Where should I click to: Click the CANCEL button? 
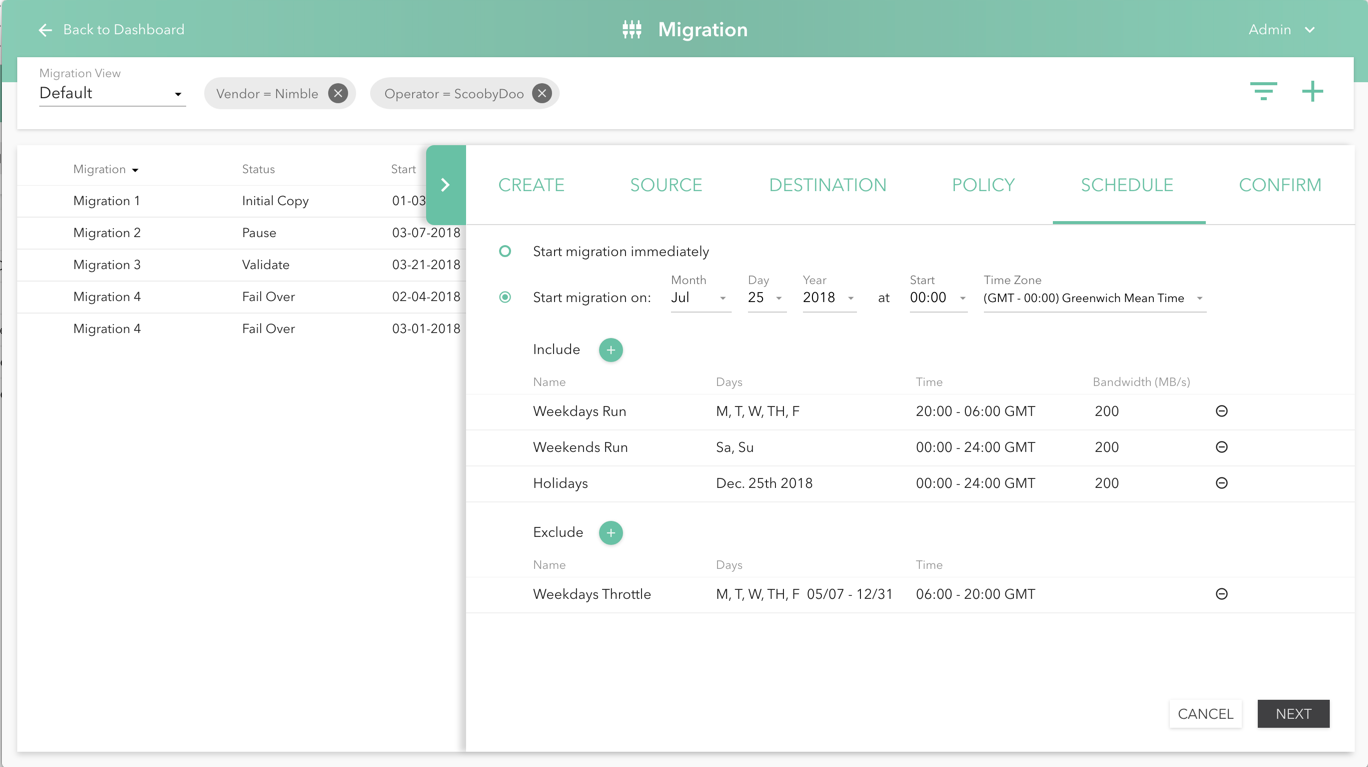click(x=1205, y=713)
